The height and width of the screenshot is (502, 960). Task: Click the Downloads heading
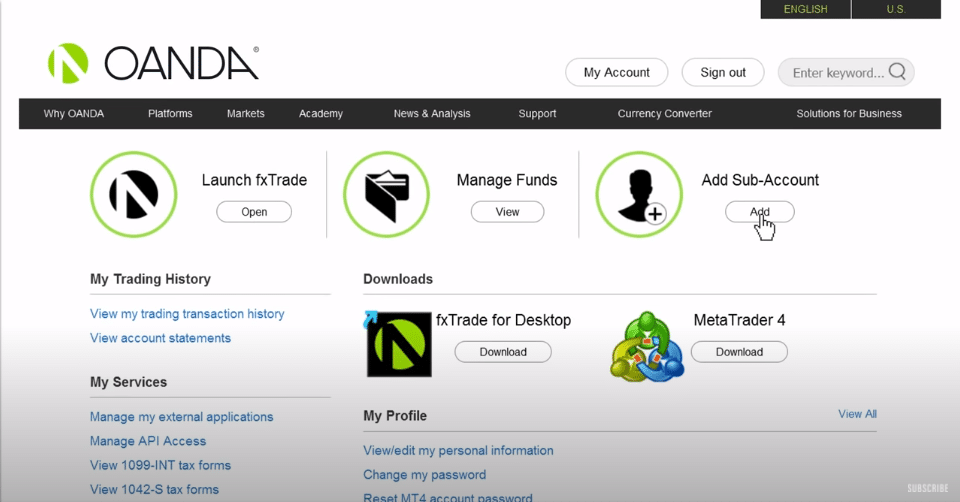tap(398, 279)
